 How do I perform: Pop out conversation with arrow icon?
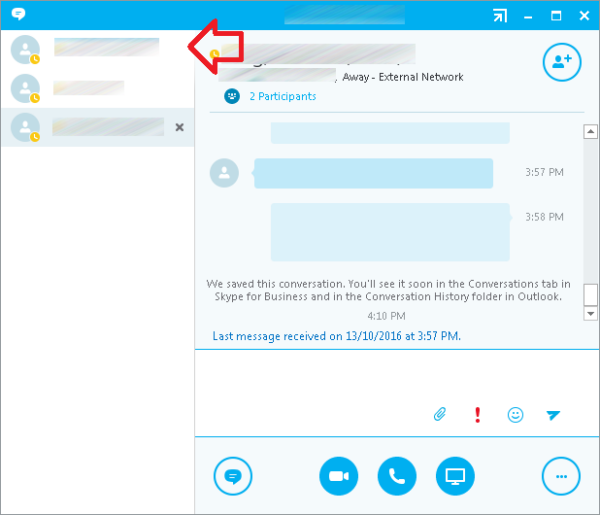(x=500, y=16)
